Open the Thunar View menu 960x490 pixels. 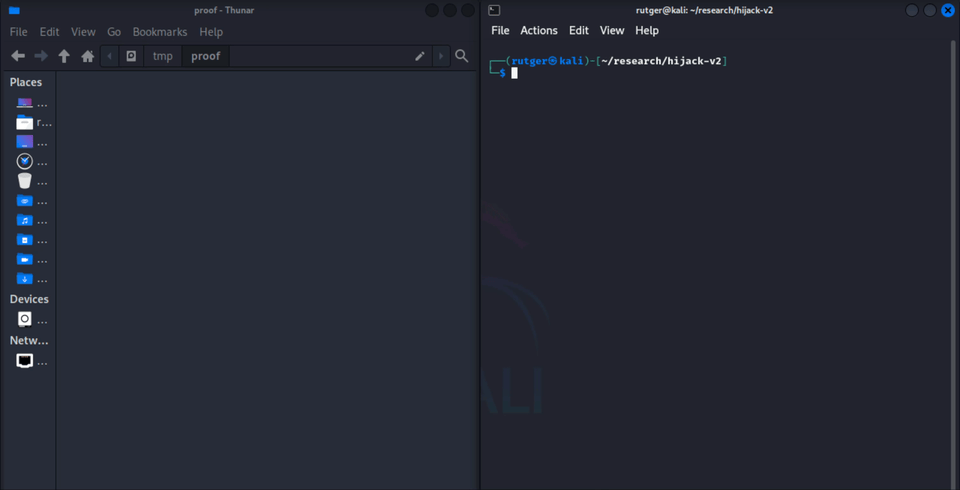pyautogui.click(x=83, y=32)
